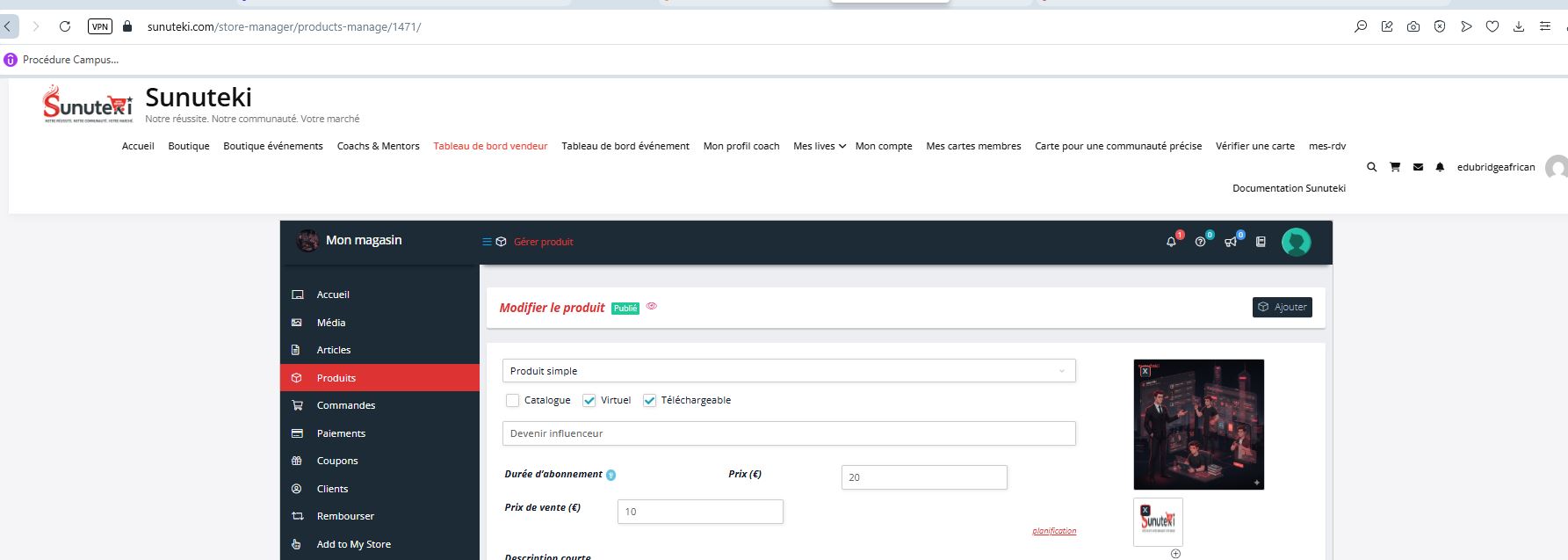Screen dimensions: 1568x560
Task: Open Commandes in the sidebar
Action: (x=345, y=405)
